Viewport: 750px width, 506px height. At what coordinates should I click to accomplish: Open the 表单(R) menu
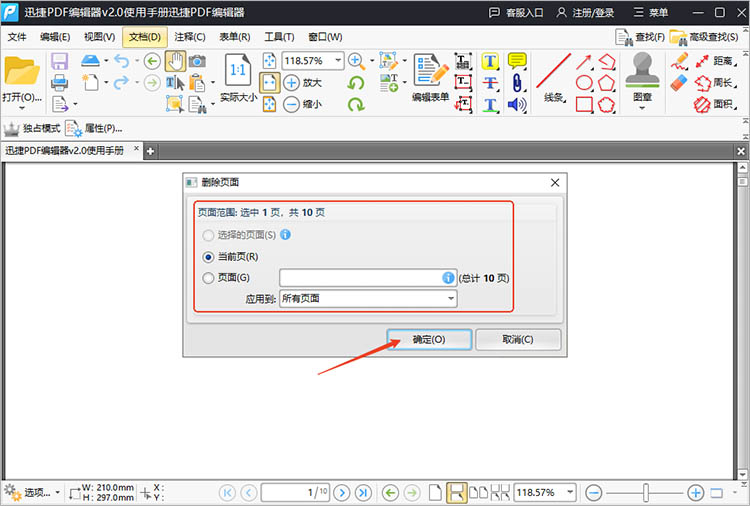point(234,37)
